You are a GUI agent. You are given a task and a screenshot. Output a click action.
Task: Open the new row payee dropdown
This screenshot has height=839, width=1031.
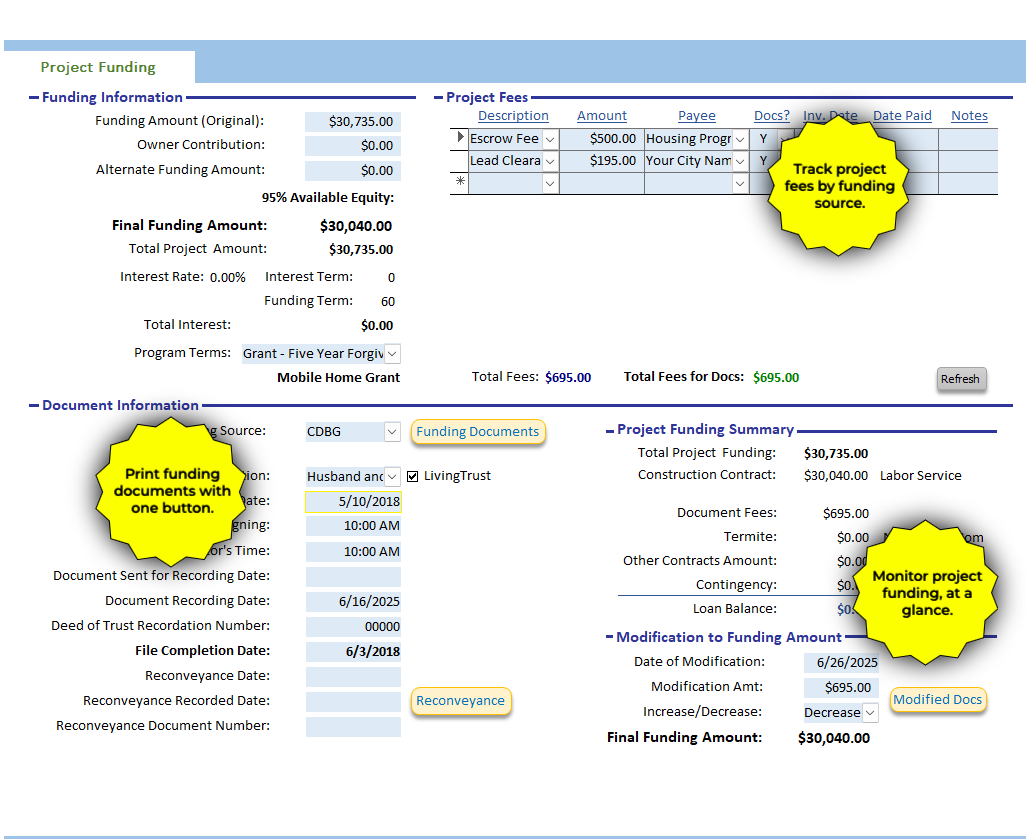pos(740,183)
